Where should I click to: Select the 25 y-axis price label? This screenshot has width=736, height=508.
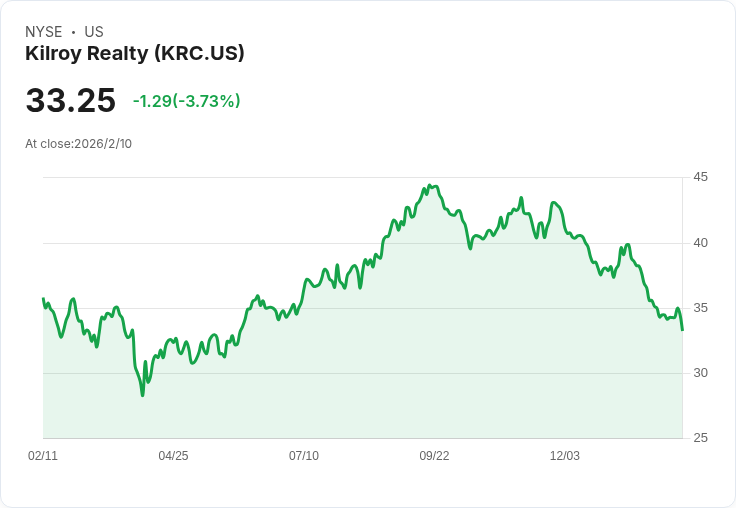tap(701, 438)
